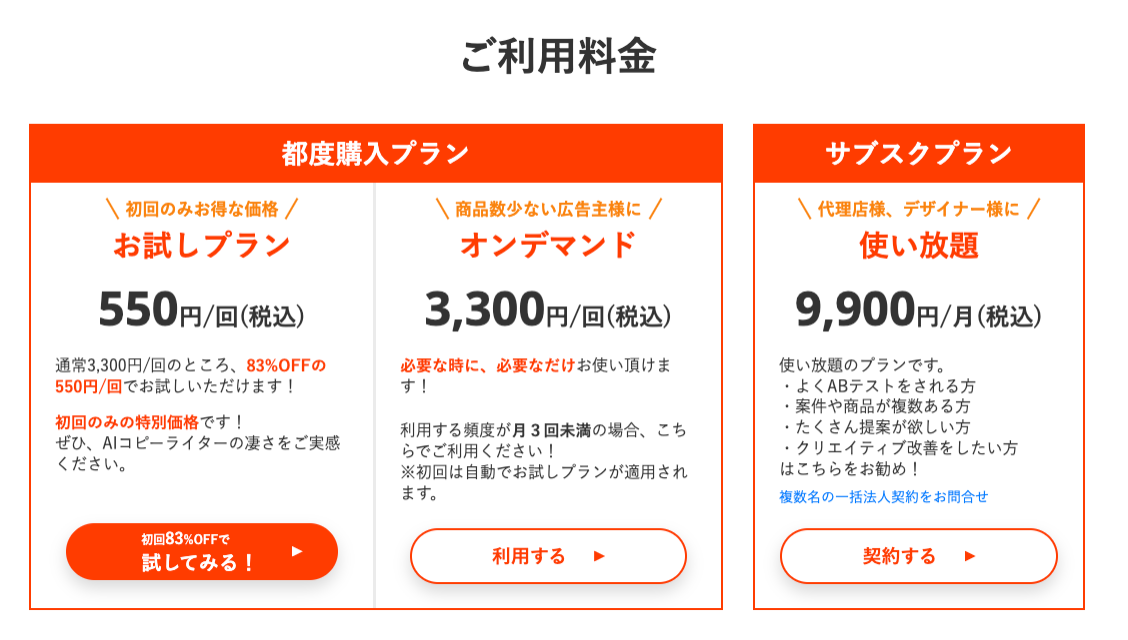
Task: Click the arrow icon in the 利用する button
Action: pyautogui.click(x=599, y=556)
